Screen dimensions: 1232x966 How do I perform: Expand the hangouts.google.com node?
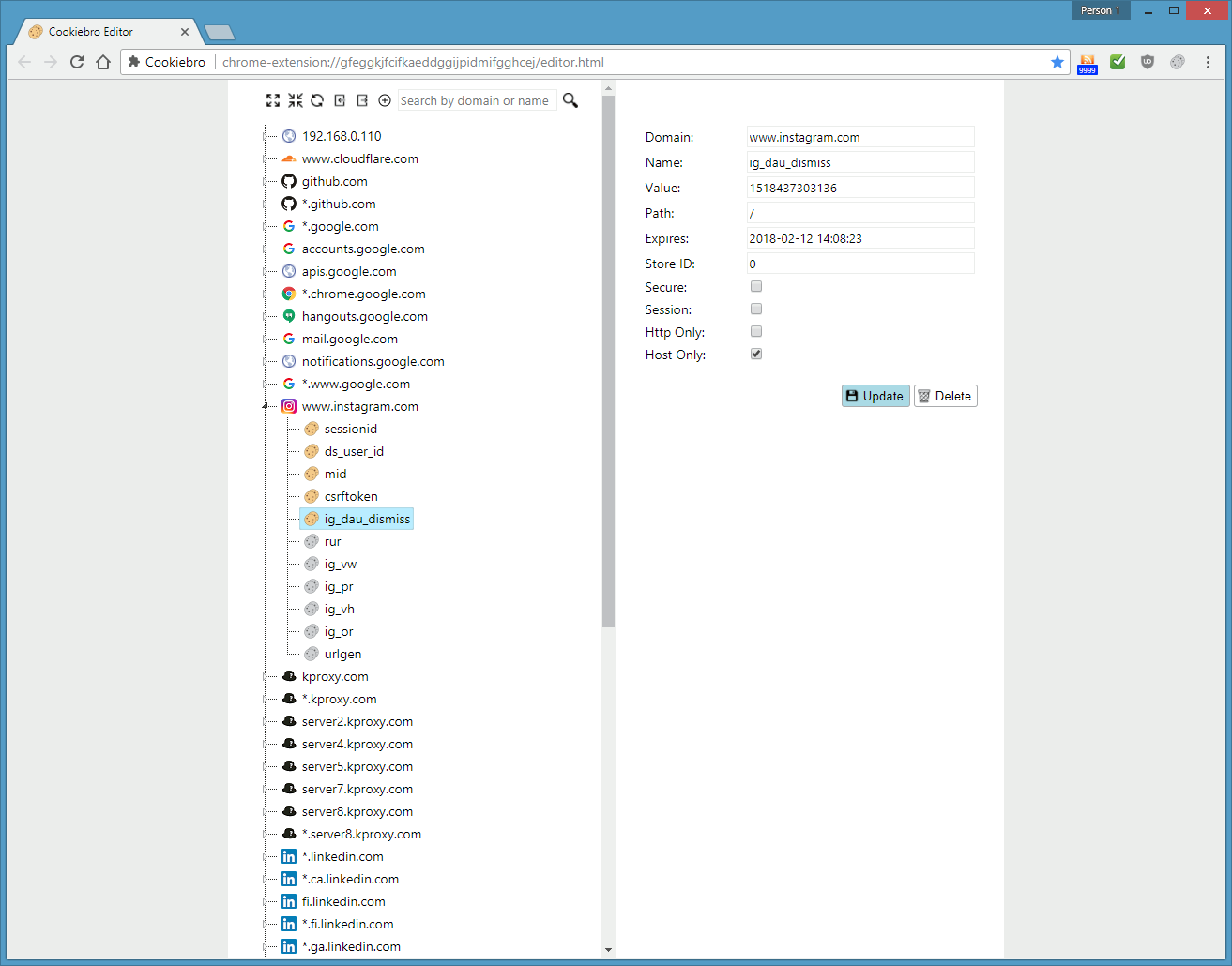point(266,316)
